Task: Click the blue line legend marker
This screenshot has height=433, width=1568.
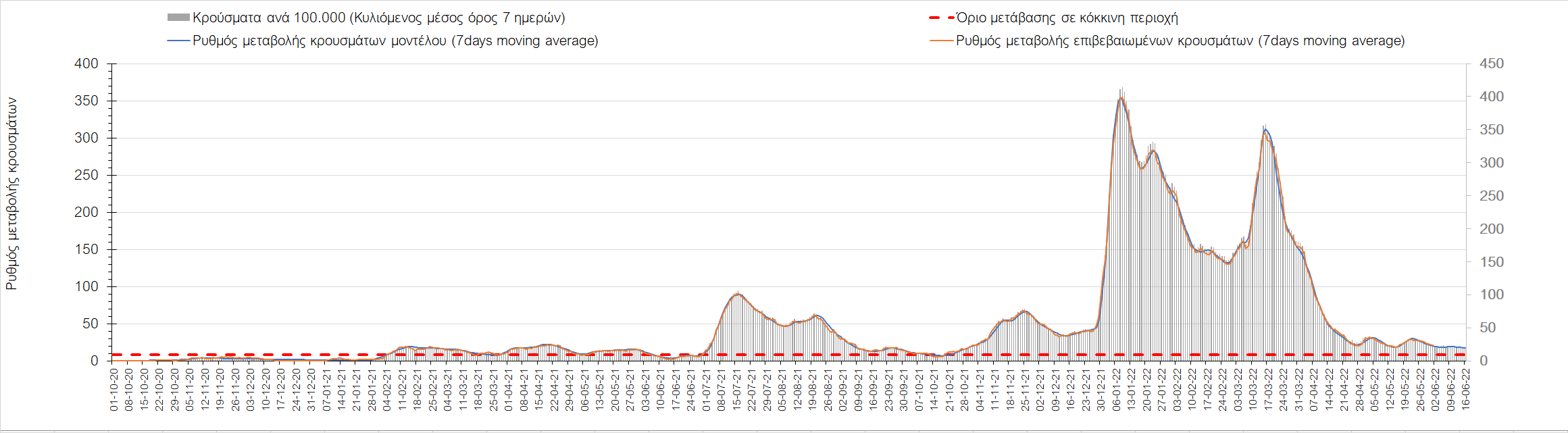Action: pos(178,41)
